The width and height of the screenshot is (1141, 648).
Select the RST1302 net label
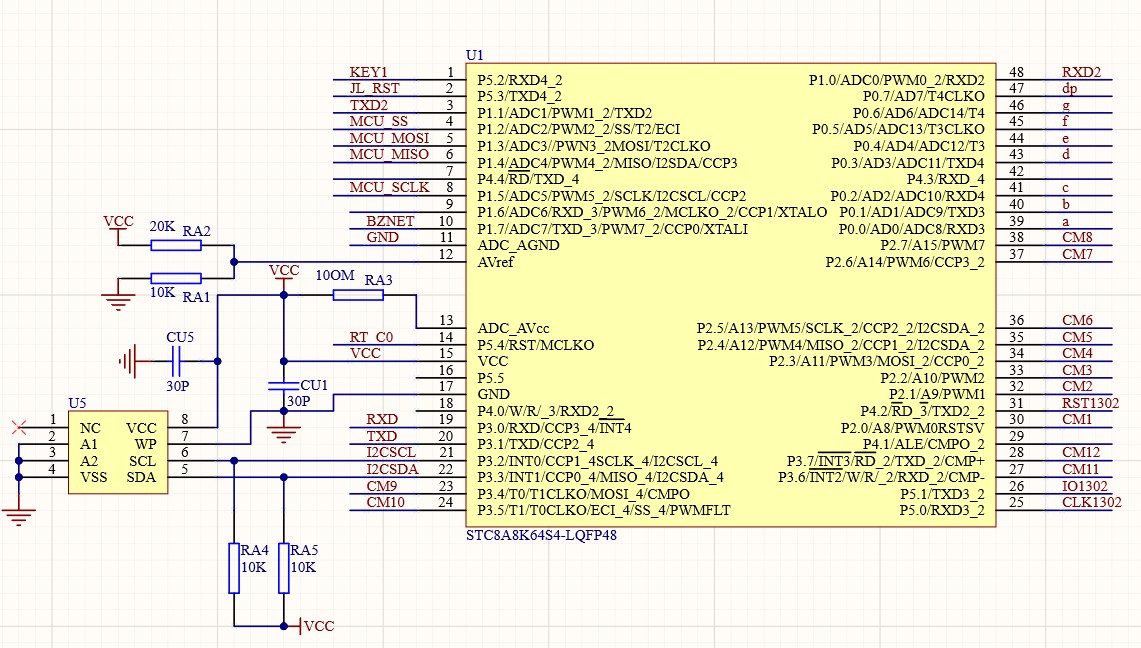[x=1091, y=403]
